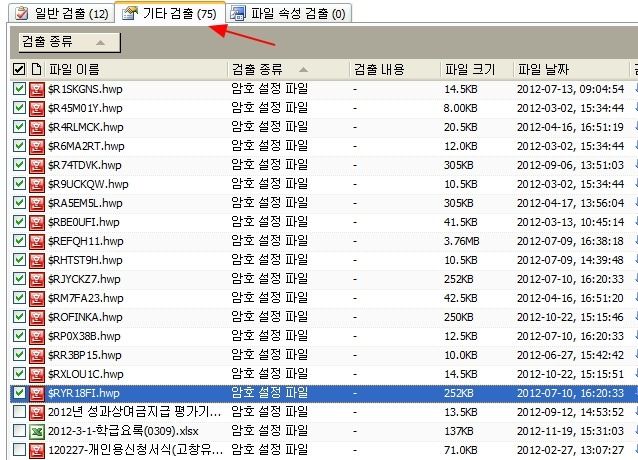Screen dimensions: 638x460
Task: Select file name $RHTST9H.hwp
Action: point(85,260)
